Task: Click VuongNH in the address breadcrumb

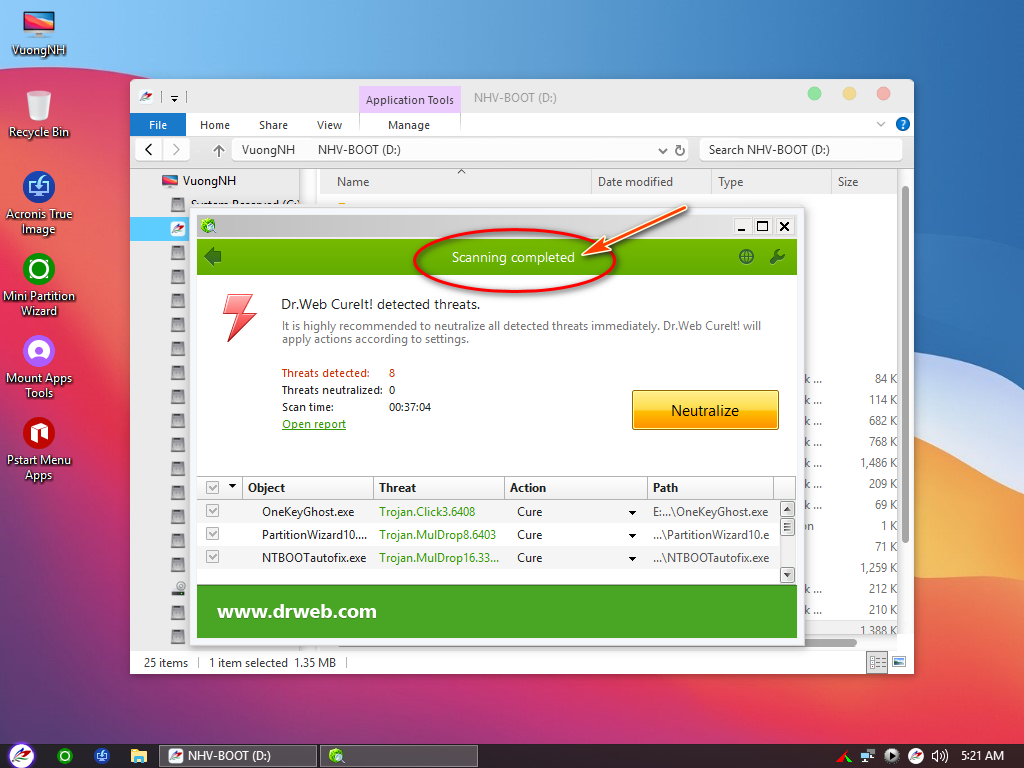Action: tap(268, 150)
